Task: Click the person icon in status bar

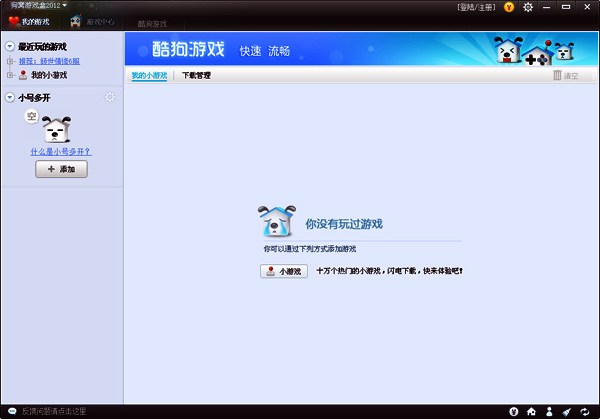Action: 549,412
